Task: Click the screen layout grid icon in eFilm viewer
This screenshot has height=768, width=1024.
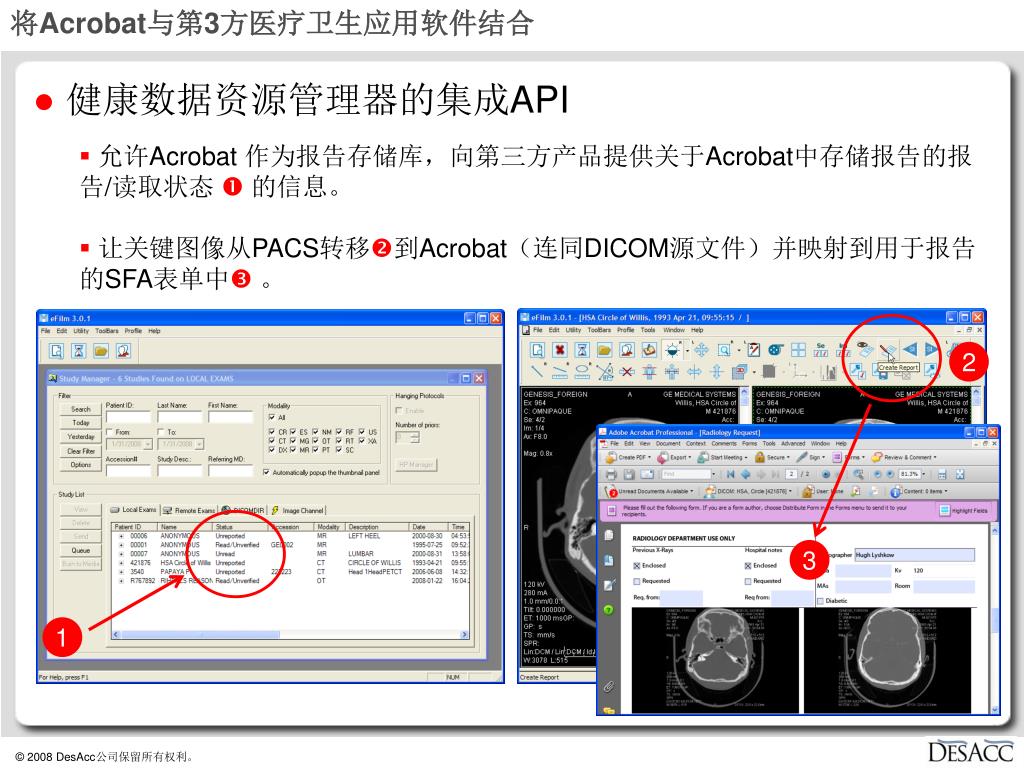Action: (x=798, y=350)
